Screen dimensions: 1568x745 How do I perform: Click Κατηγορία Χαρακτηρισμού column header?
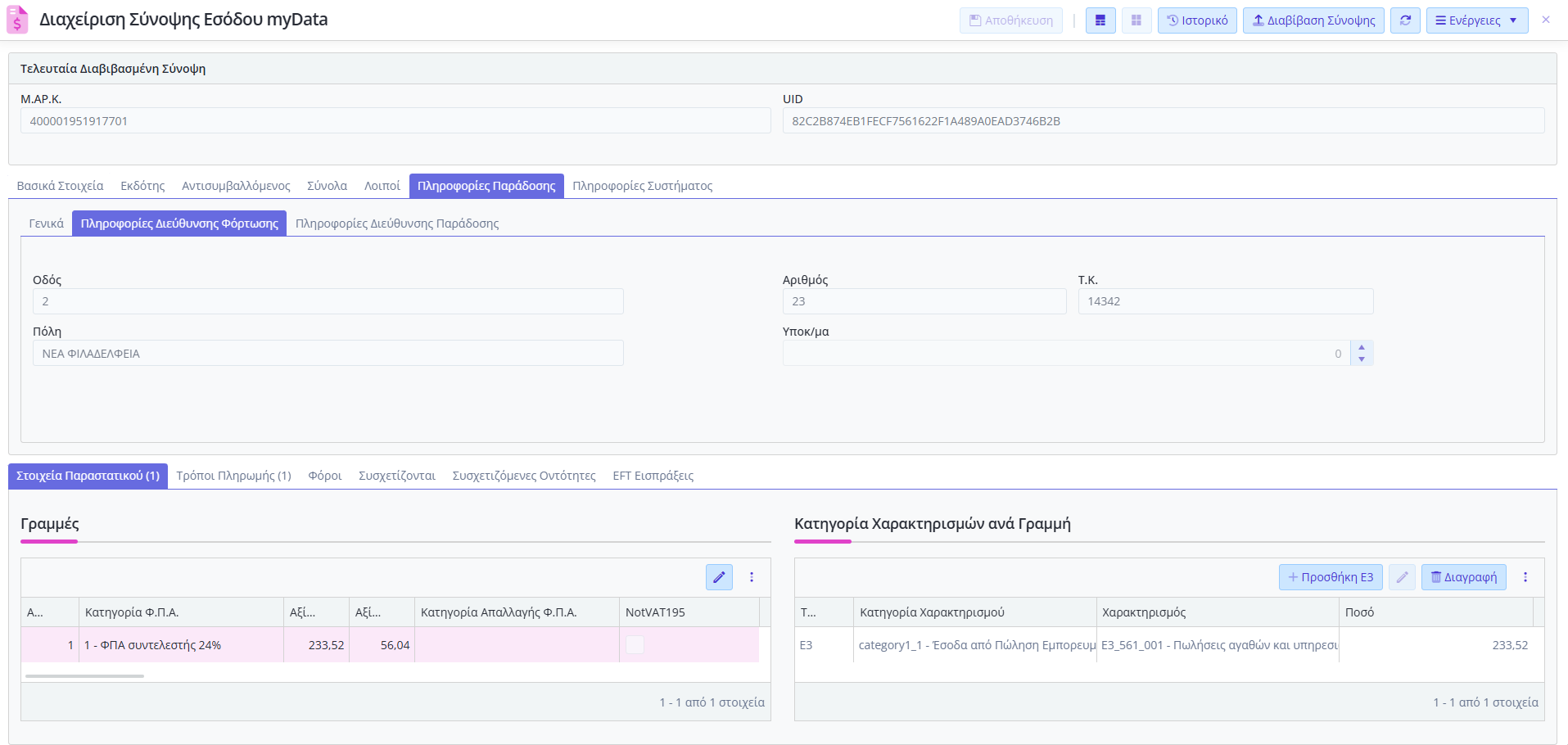[x=974, y=612]
